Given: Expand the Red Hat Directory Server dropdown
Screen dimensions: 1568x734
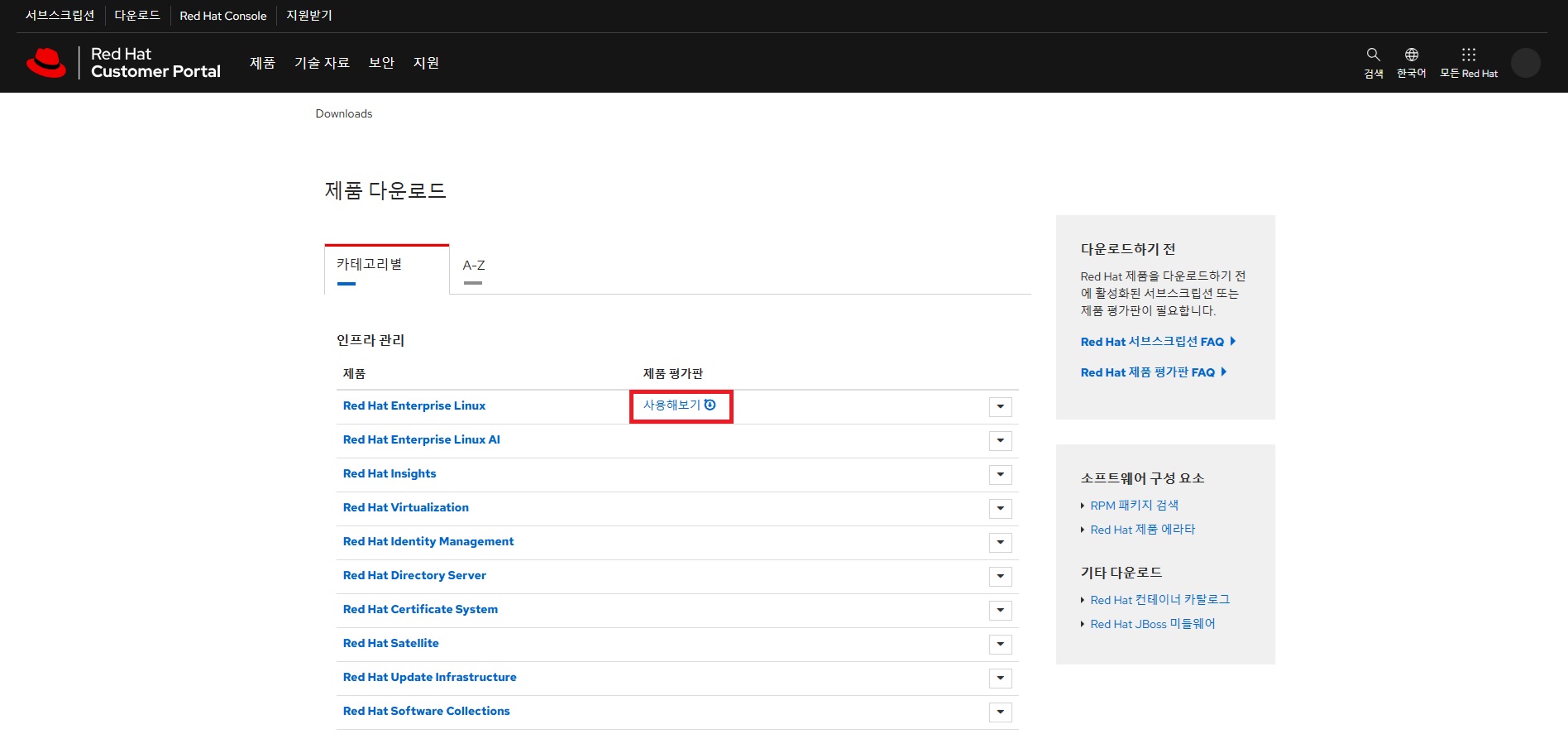Looking at the screenshot, I should coord(1001,576).
